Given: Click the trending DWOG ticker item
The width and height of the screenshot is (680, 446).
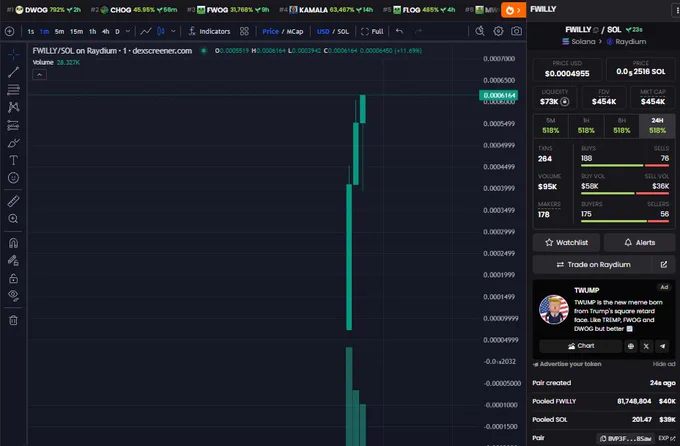Looking at the screenshot, I should pyautogui.click(x=44, y=10).
